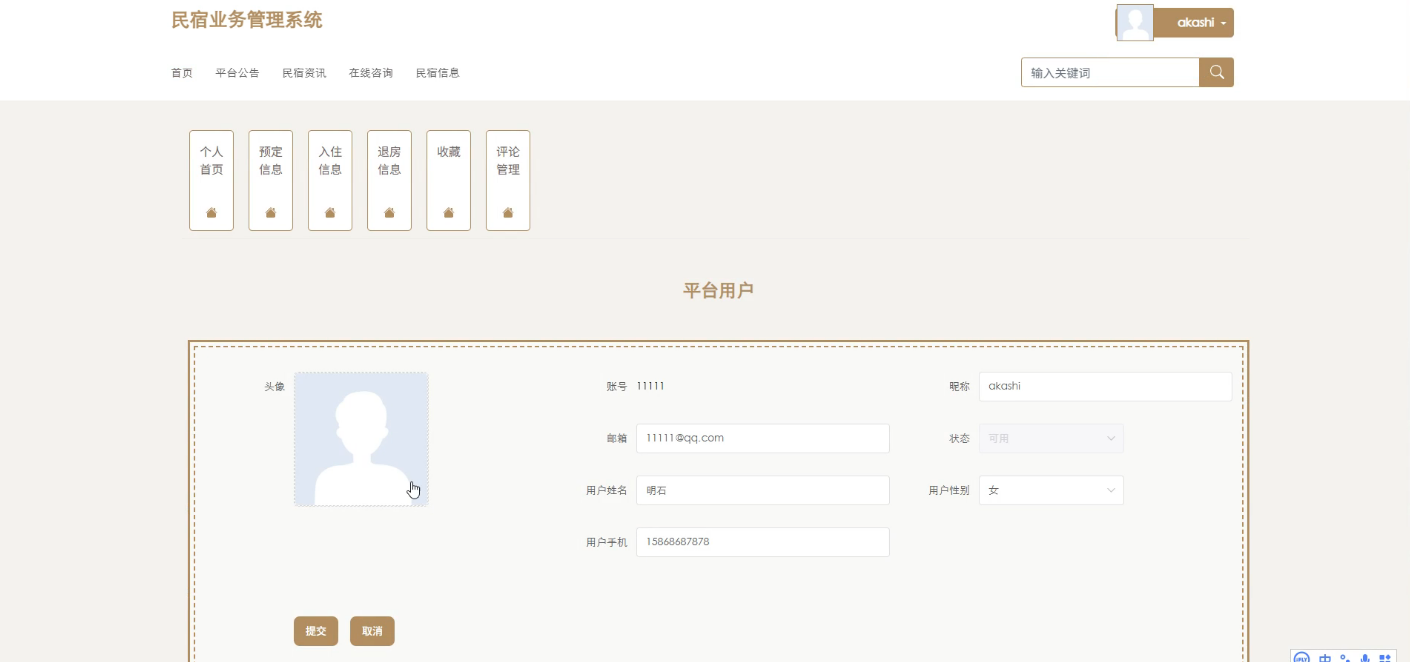Viewport: 1410px width, 662px height.
Task: Click the search magnifier icon button
Action: click(x=1216, y=72)
